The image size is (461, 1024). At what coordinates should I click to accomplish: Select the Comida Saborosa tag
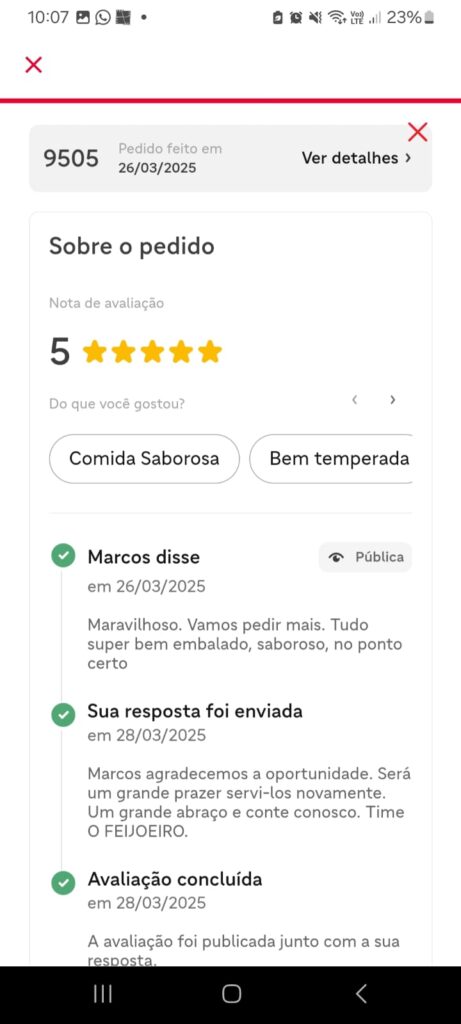144,458
